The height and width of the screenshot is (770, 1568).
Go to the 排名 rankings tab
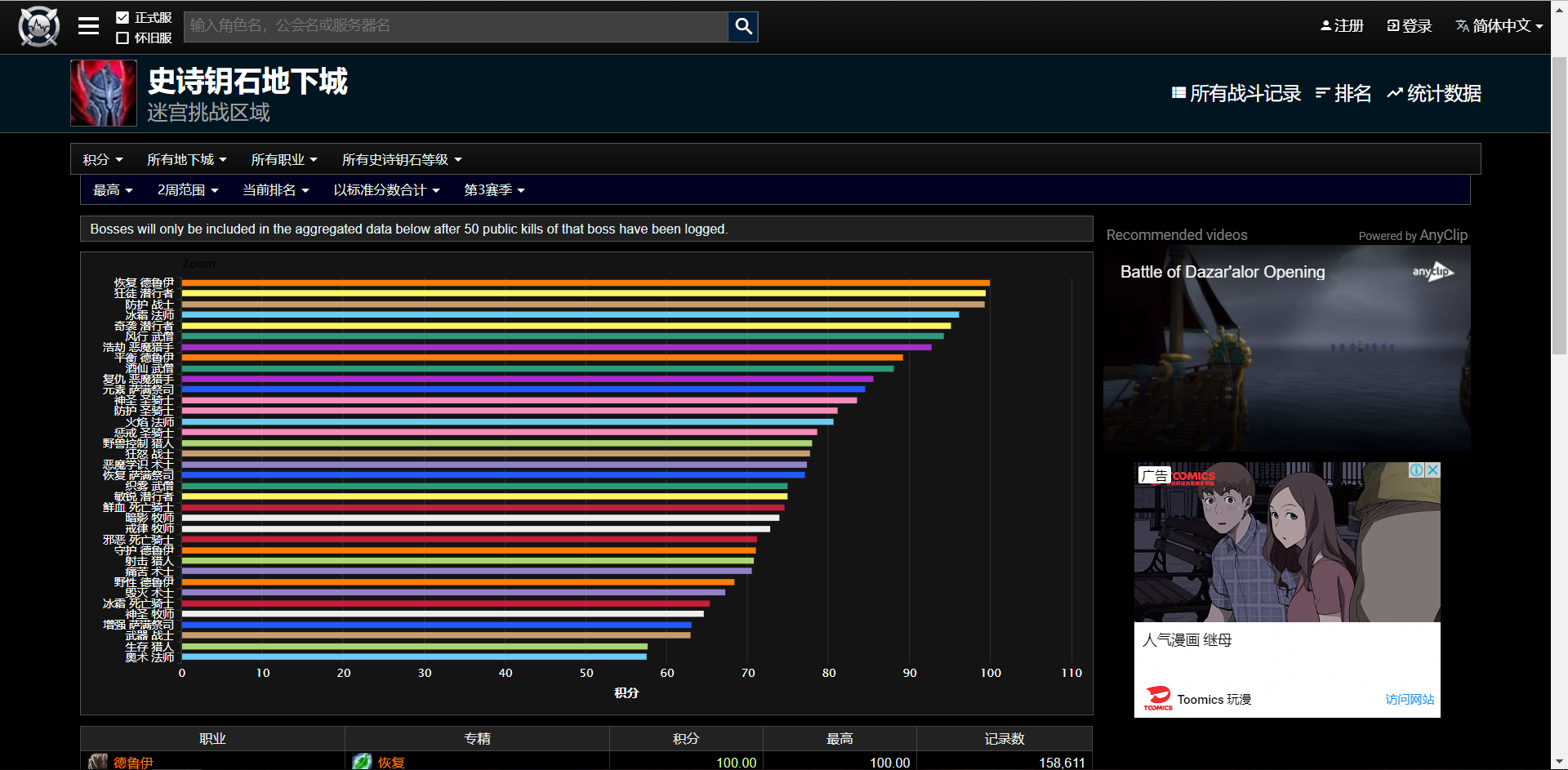coord(1343,94)
